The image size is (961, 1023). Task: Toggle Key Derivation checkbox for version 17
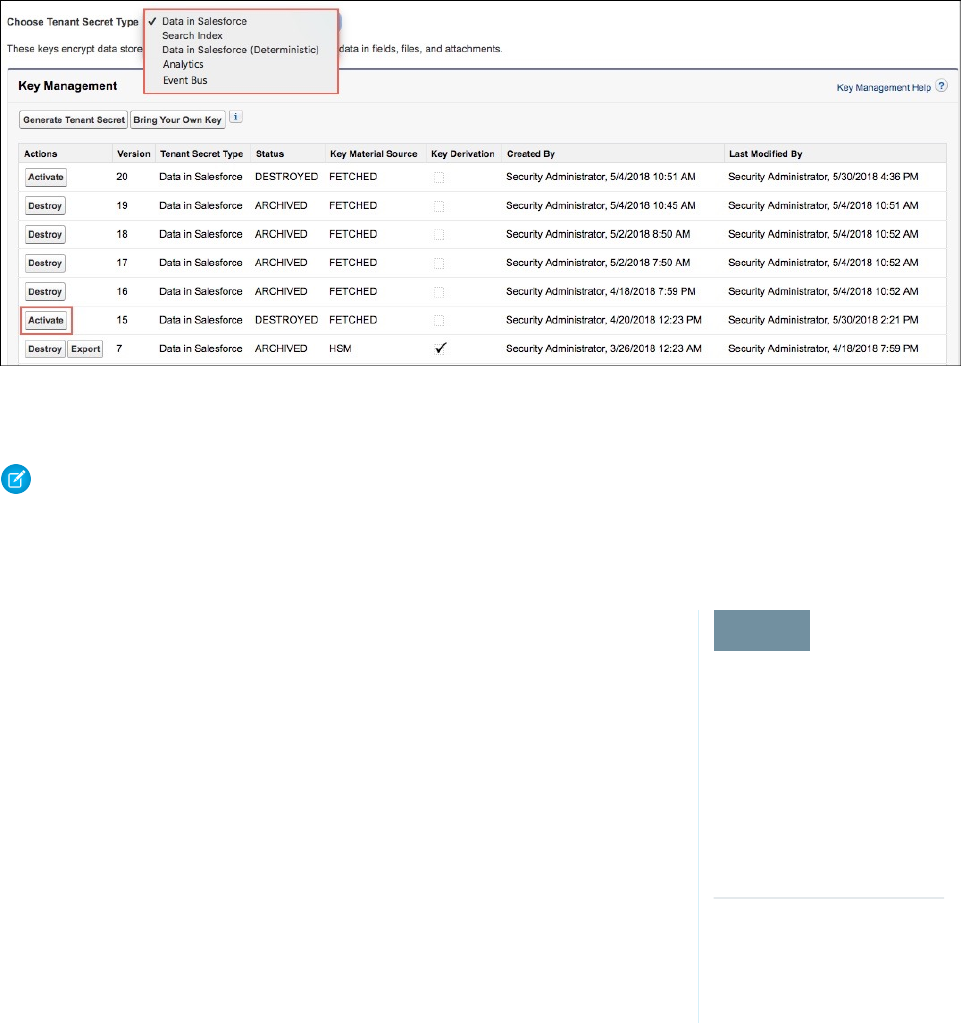(x=439, y=263)
